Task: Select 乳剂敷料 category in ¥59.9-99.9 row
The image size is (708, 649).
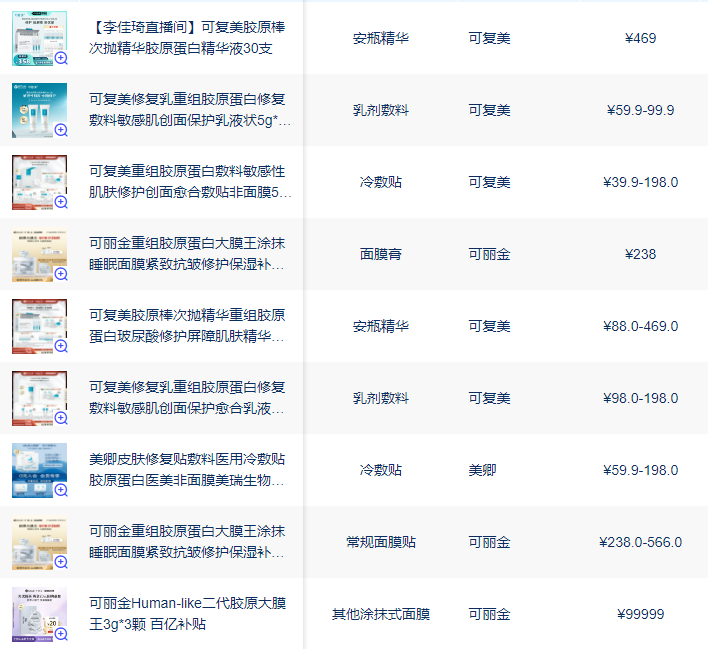Action: (x=381, y=110)
